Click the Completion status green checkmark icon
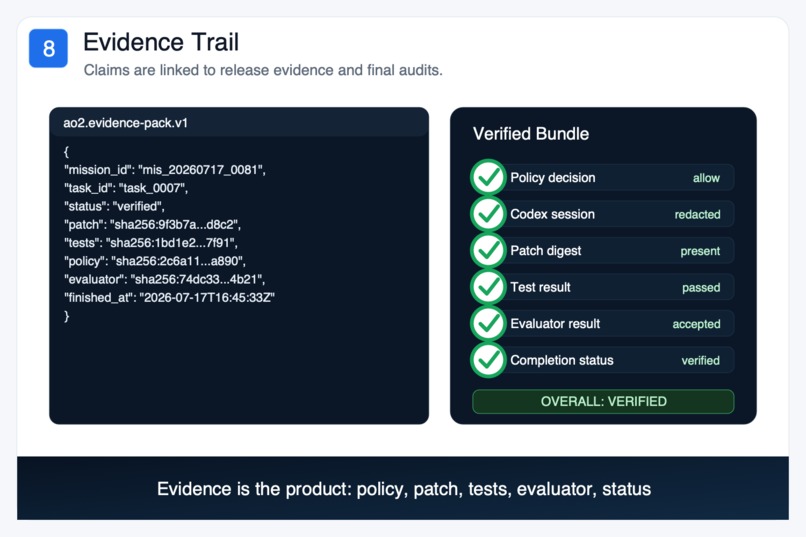This screenshot has height=537, width=806. [488, 360]
